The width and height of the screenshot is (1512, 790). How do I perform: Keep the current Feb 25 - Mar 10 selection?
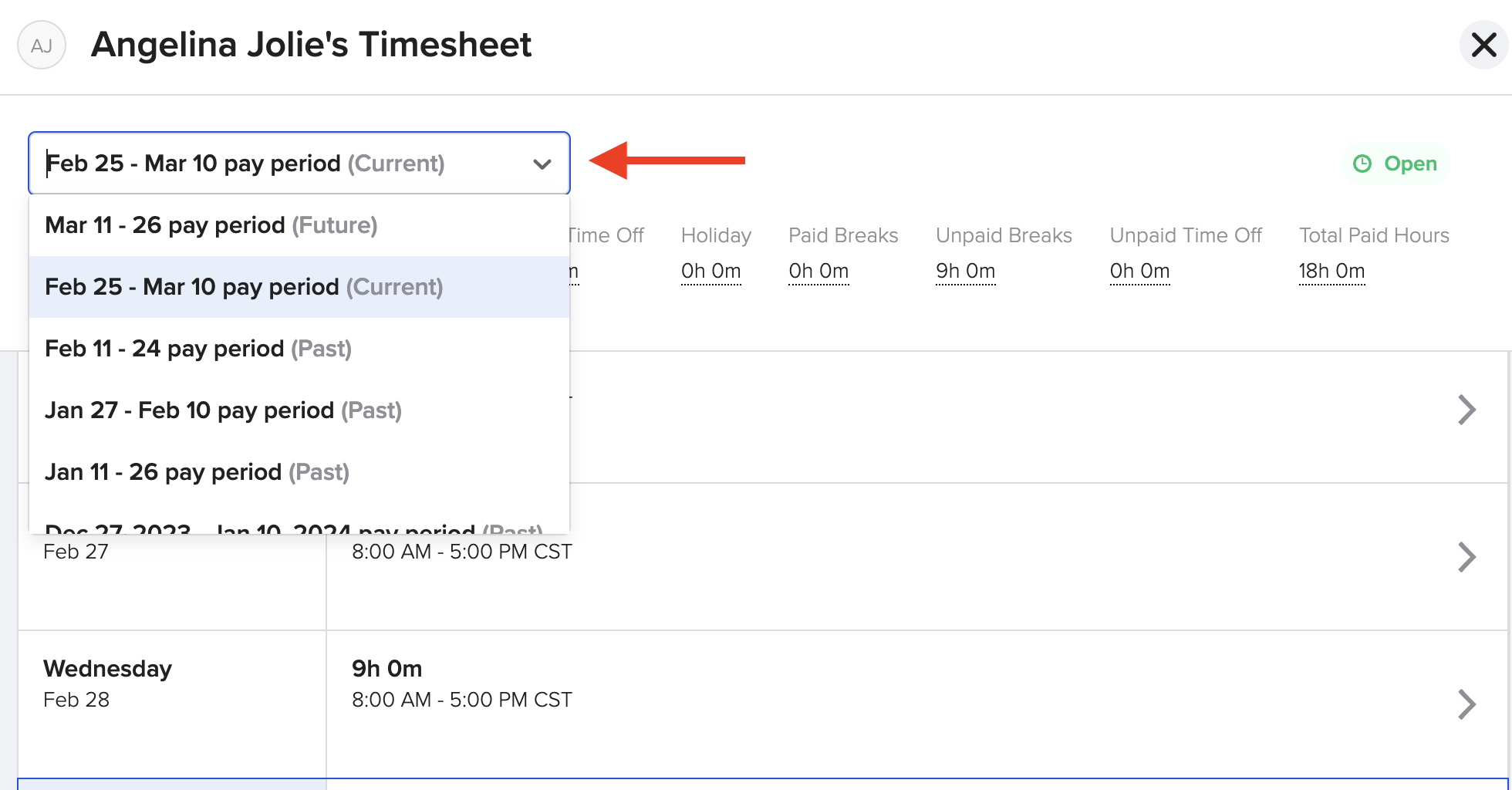[x=243, y=286]
